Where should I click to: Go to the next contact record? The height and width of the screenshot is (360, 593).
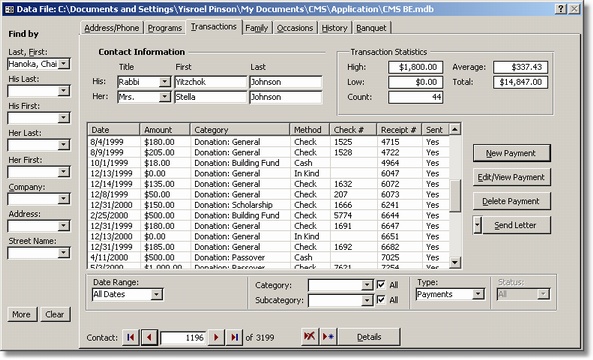coord(216,337)
